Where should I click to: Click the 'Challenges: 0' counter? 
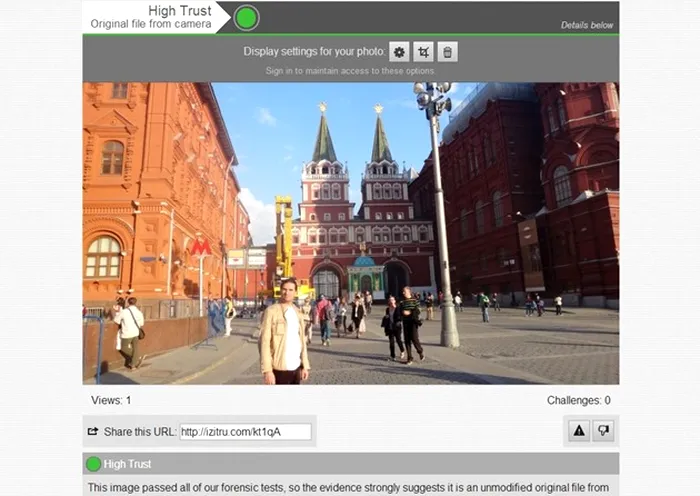[x=578, y=400]
